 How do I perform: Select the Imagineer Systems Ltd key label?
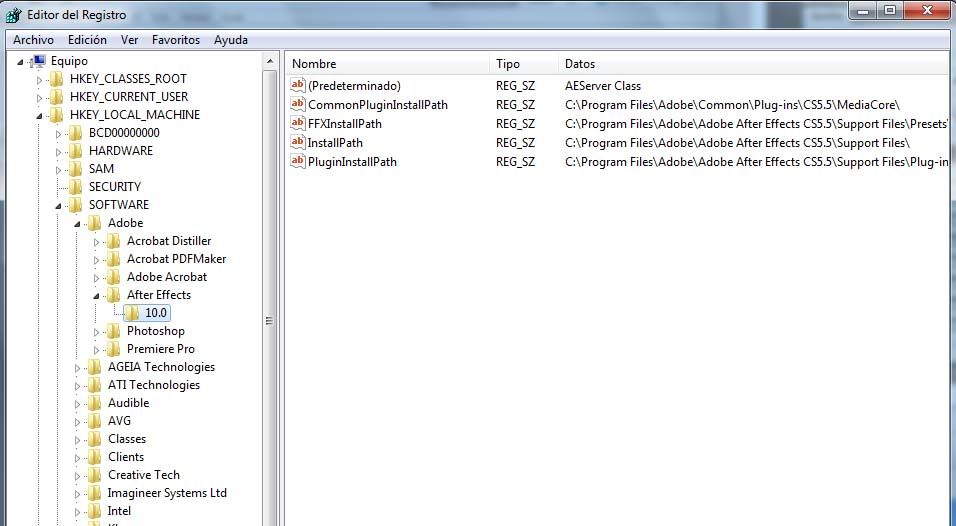pyautogui.click(x=167, y=492)
